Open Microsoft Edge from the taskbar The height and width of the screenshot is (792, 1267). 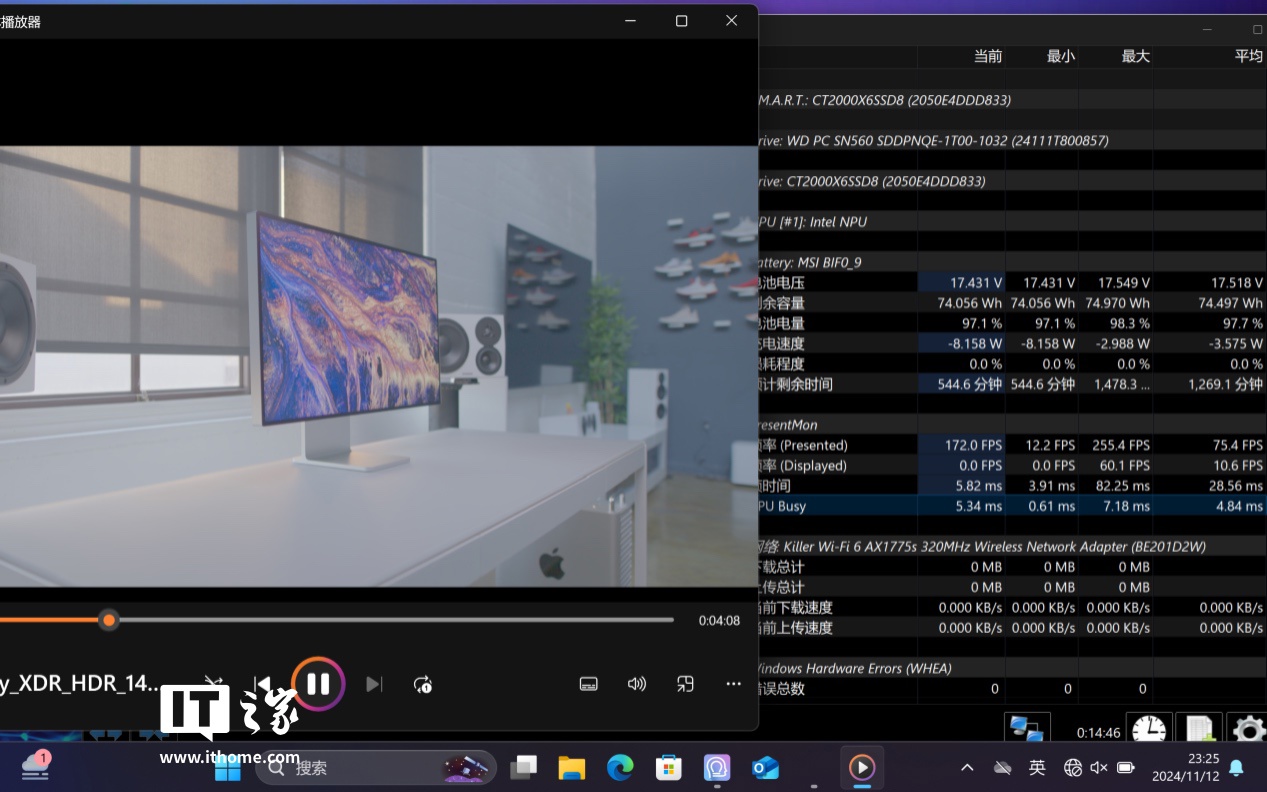pos(620,767)
